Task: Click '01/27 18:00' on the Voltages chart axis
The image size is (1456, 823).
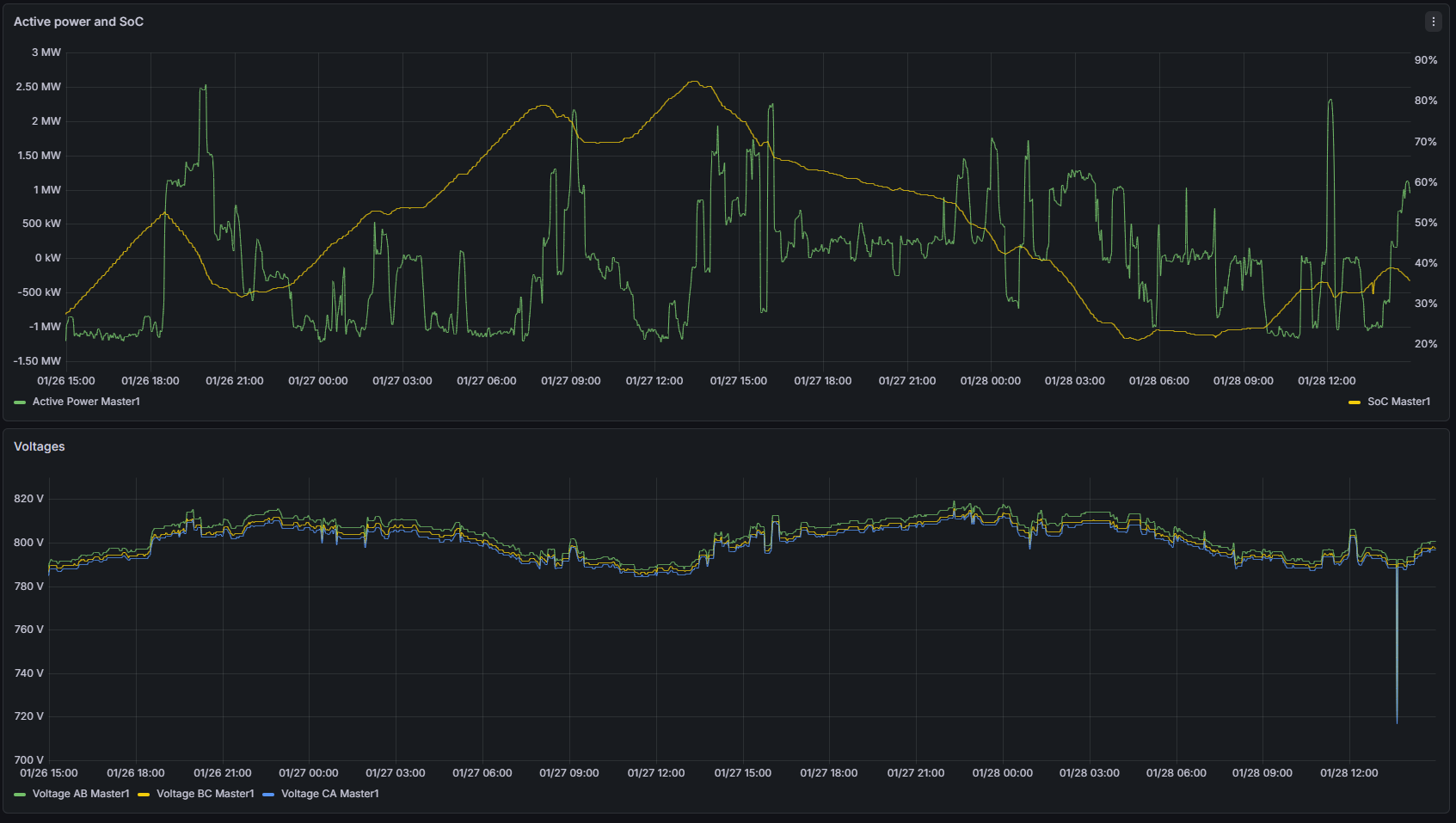Action: click(829, 773)
